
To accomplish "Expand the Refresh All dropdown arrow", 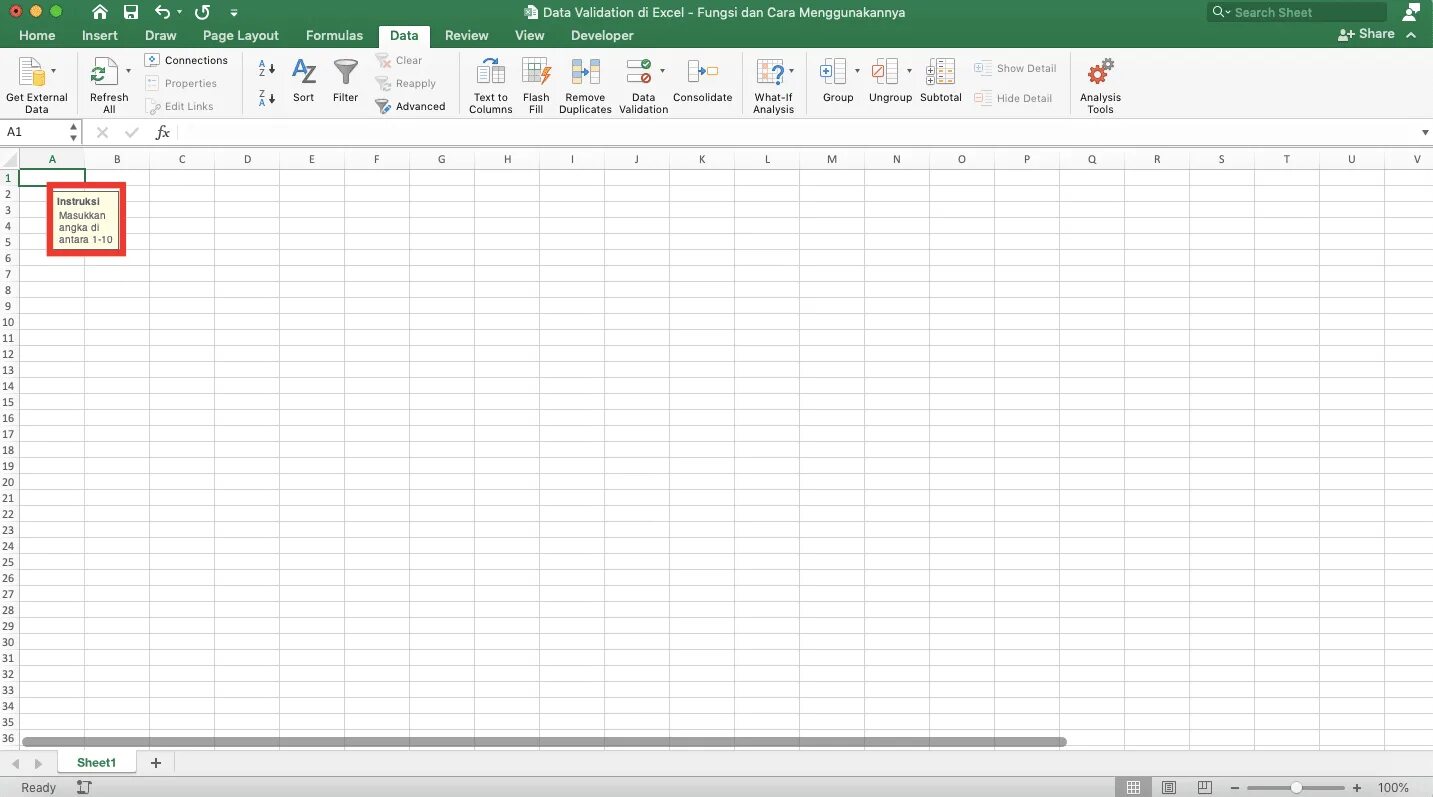I will pyautogui.click(x=128, y=72).
